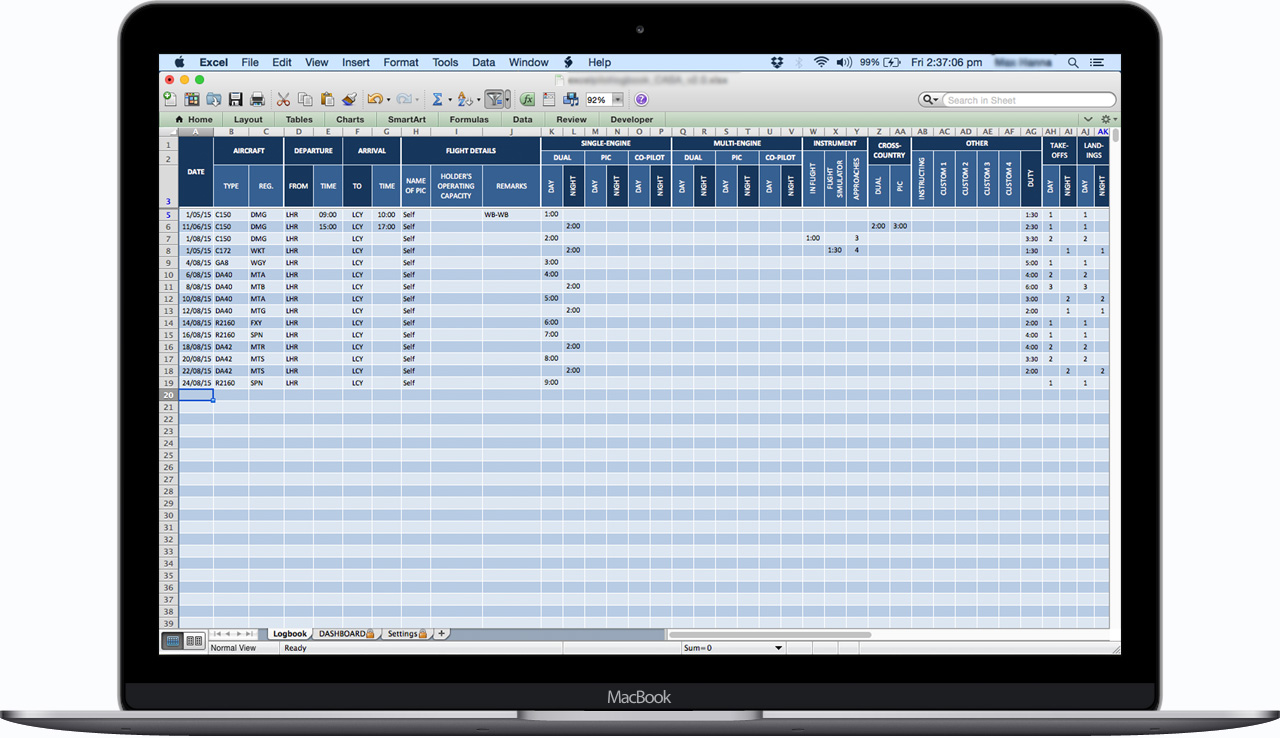Click the WB-WB remarks cell

511,215
